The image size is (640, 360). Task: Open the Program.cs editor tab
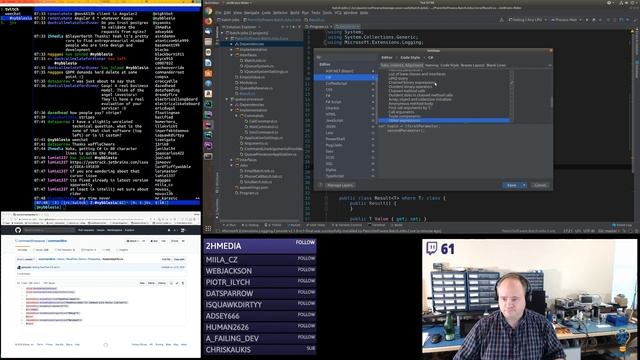pyautogui.click(x=318, y=27)
